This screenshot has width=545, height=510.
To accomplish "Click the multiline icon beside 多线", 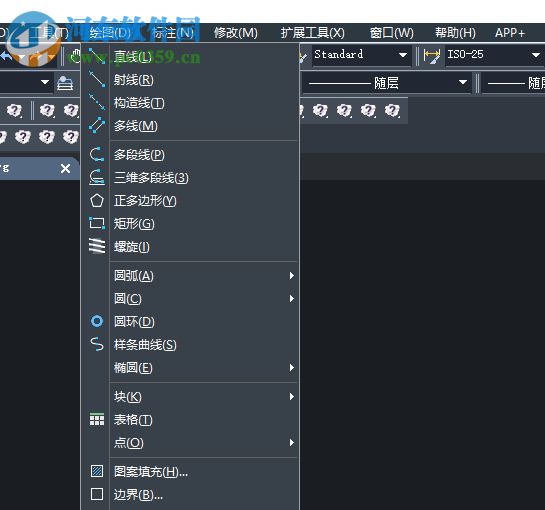I will point(97,125).
